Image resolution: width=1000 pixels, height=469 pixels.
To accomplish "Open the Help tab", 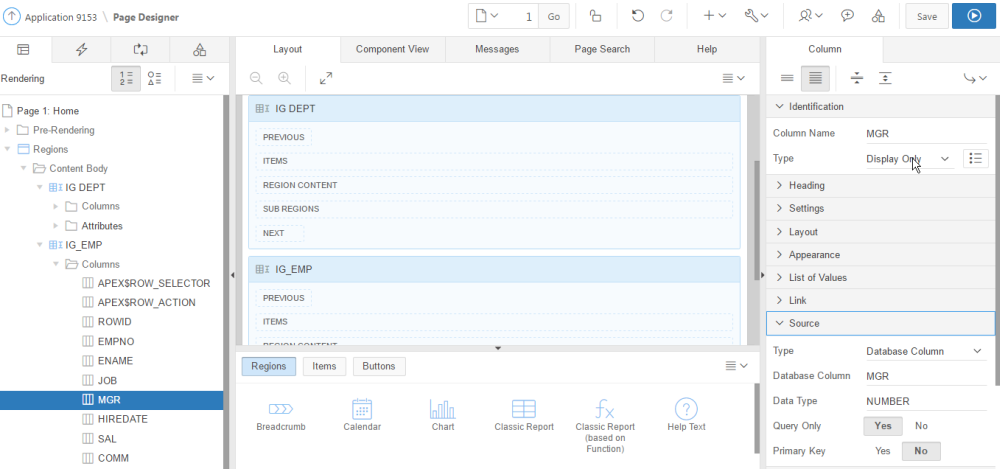I will 707,49.
